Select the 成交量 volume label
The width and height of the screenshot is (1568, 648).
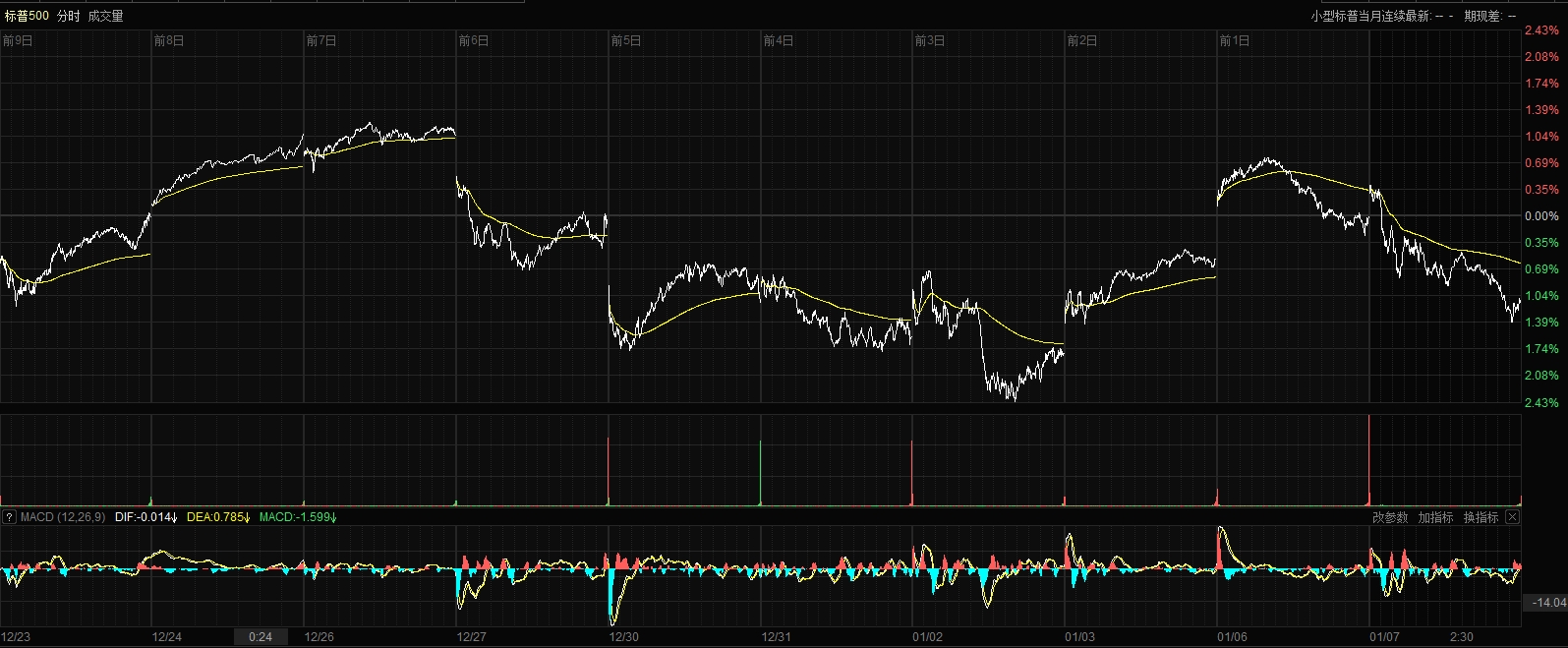coord(105,16)
